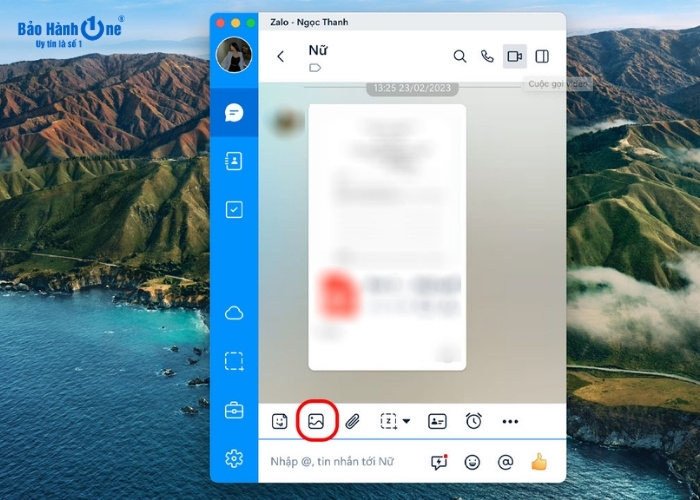The image size is (700, 500).
Task: Open the To-do checkbox icon in sidebar
Action: click(x=234, y=209)
